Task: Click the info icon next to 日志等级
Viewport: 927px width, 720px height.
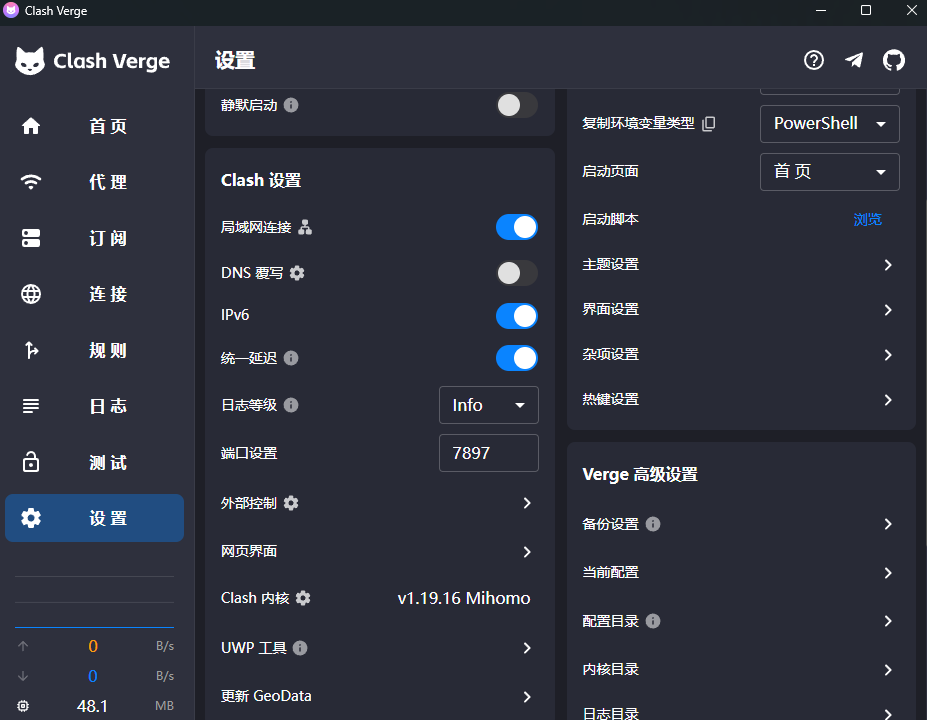Action: pos(291,405)
